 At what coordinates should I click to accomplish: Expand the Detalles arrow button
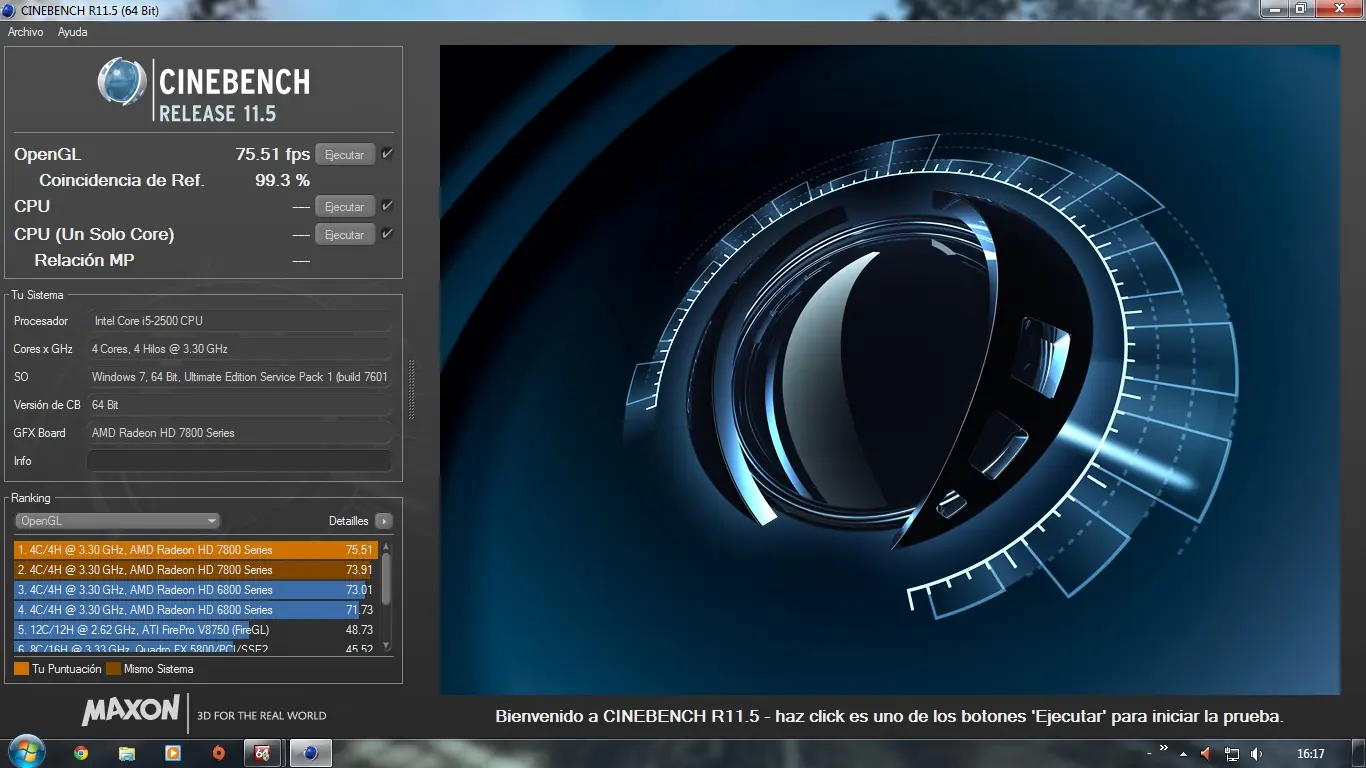384,521
